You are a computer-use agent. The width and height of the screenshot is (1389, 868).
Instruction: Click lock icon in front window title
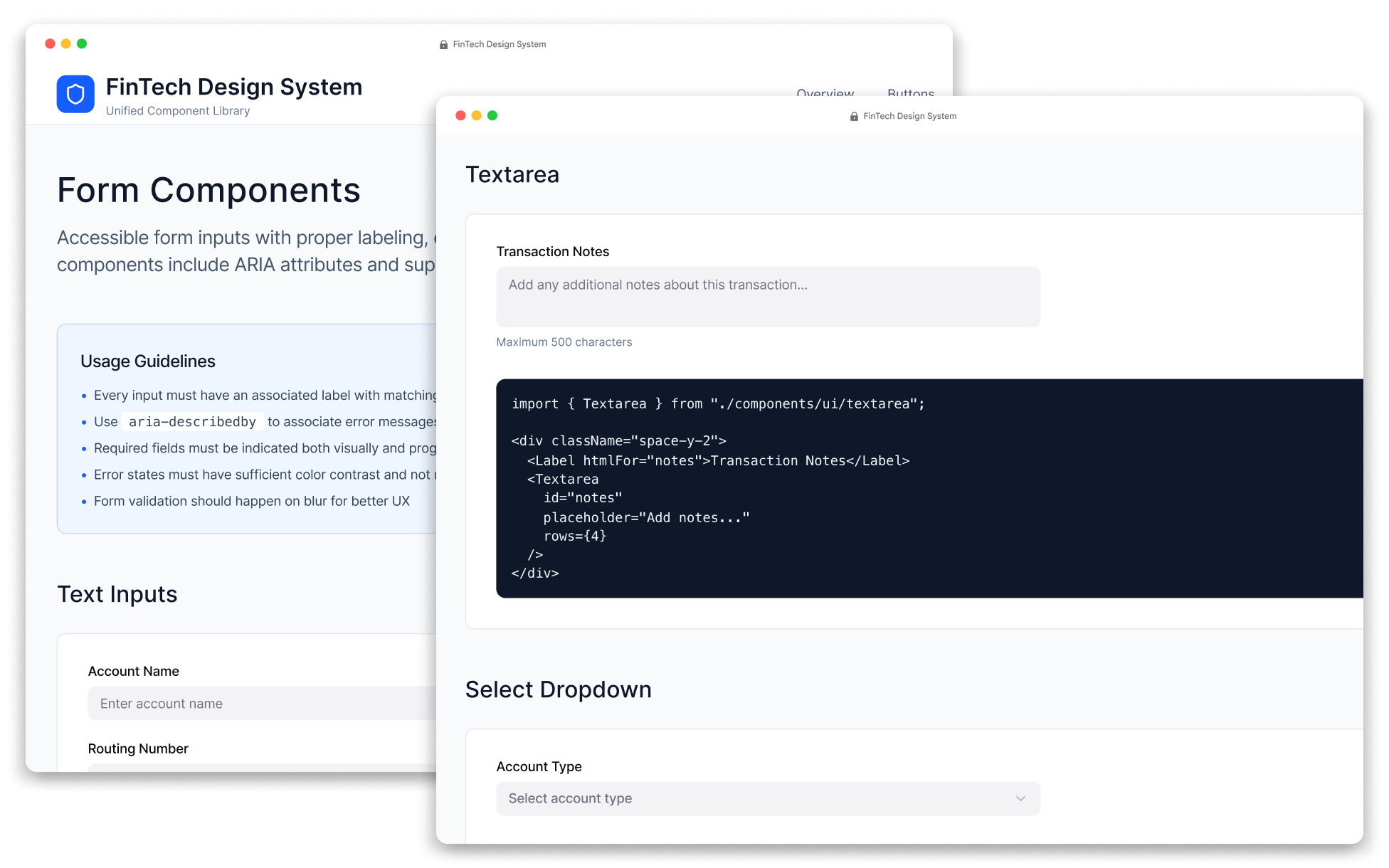click(x=854, y=116)
